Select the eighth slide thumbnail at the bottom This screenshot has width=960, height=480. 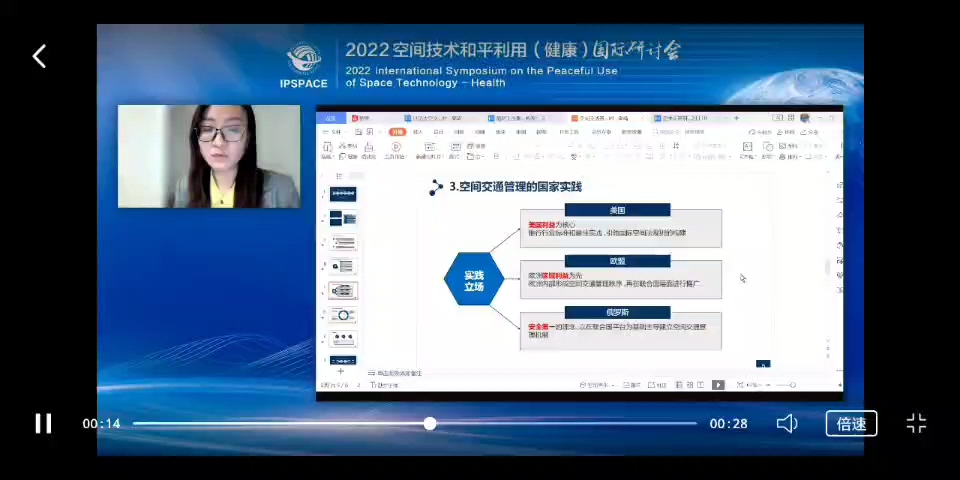coord(343,361)
